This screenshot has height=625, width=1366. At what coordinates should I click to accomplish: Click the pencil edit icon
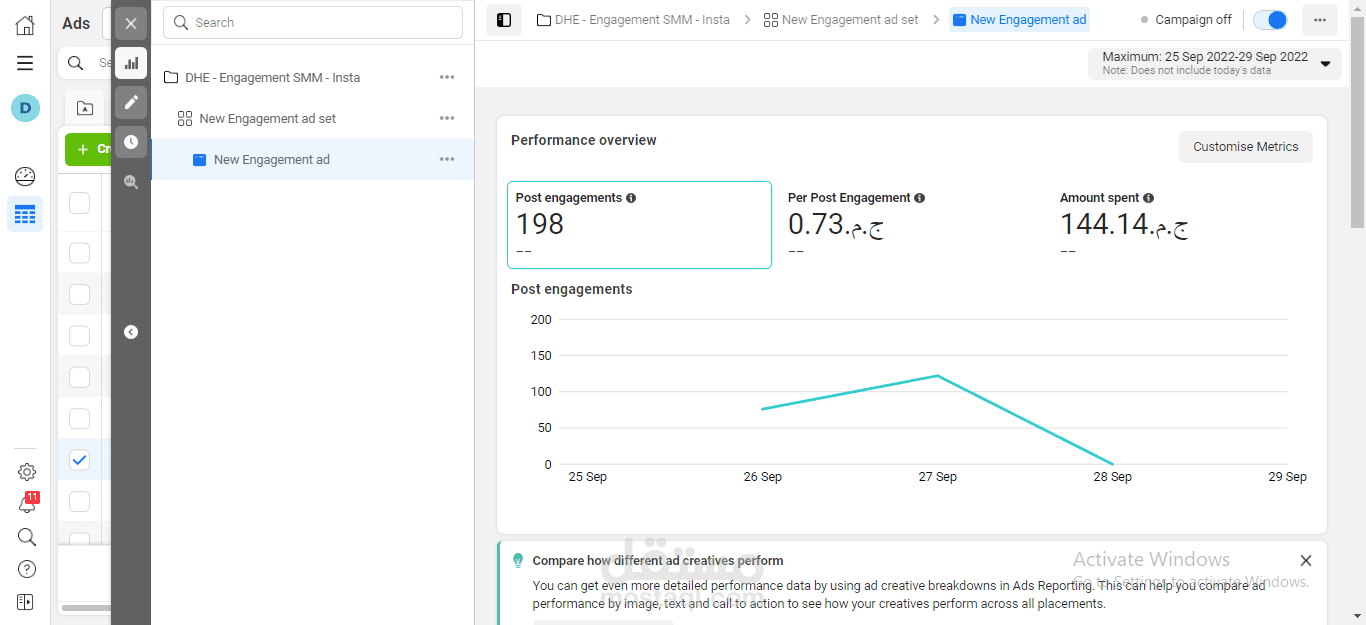(131, 102)
